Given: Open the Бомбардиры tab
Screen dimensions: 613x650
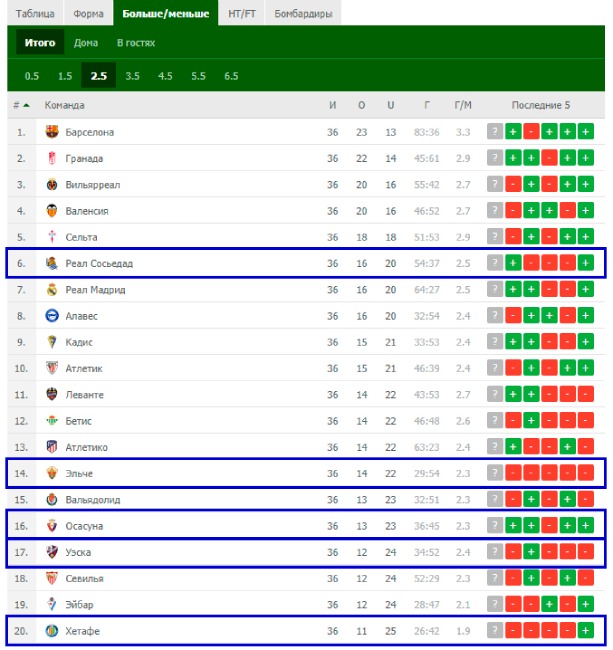Looking at the screenshot, I should click(x=303, y=13).
